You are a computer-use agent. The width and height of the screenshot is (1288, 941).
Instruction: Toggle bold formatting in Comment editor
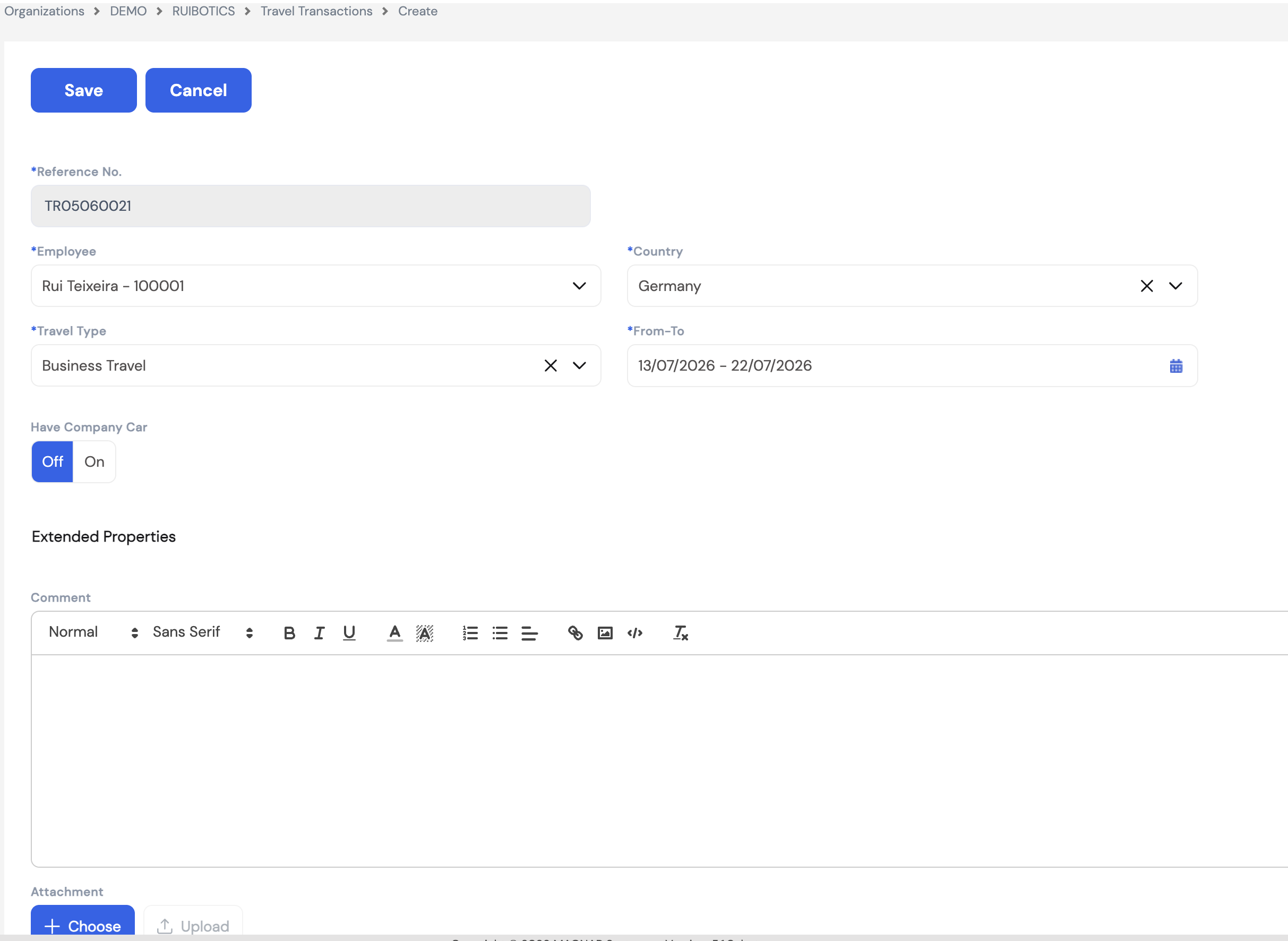pos(289,633)
